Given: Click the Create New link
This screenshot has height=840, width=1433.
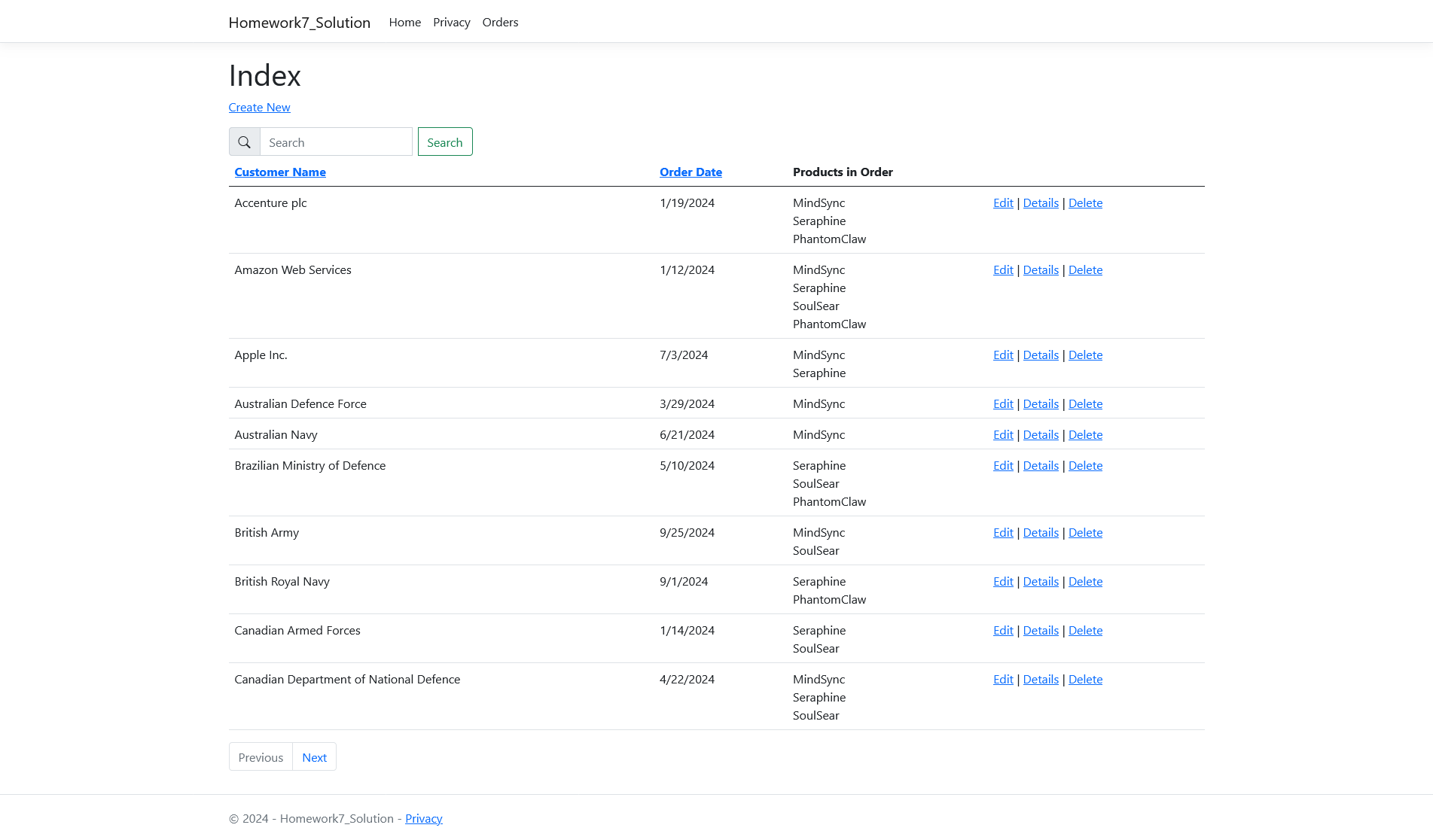Looking at the screenshot, I should (259, 108).
